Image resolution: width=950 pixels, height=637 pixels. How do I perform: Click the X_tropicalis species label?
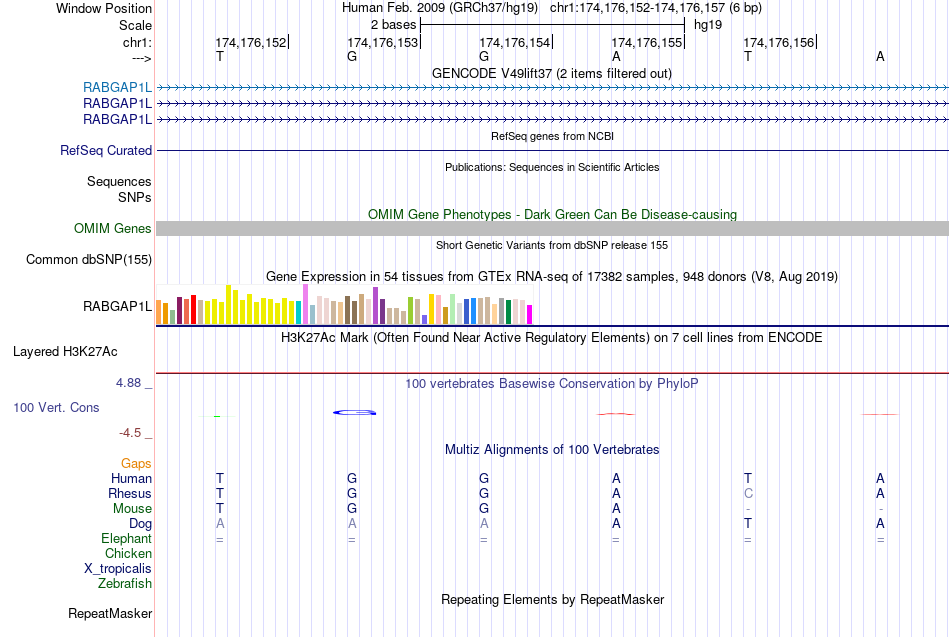coord(118,569)
